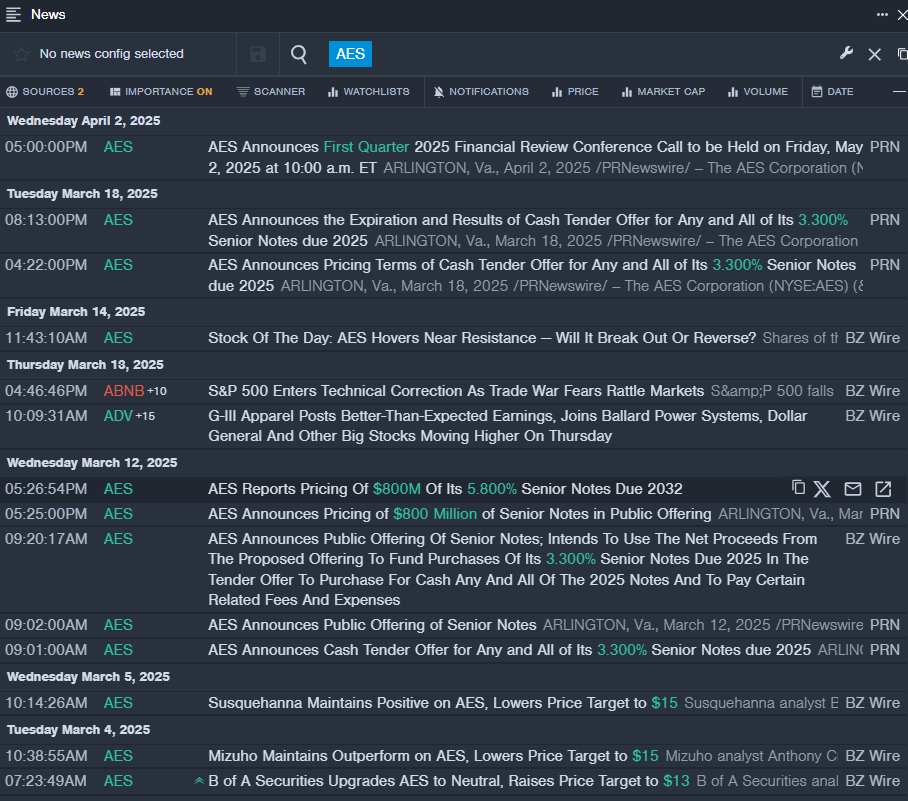This screenshot has height=801, width=908.
Task: Click the AES ticker in the 11:43:10AM row
Action: 118,338
